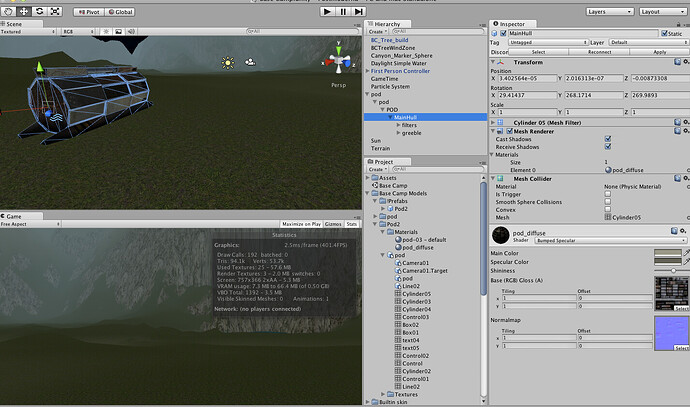
Task: Select the Scale tool
Action: (x=55, y=11)
